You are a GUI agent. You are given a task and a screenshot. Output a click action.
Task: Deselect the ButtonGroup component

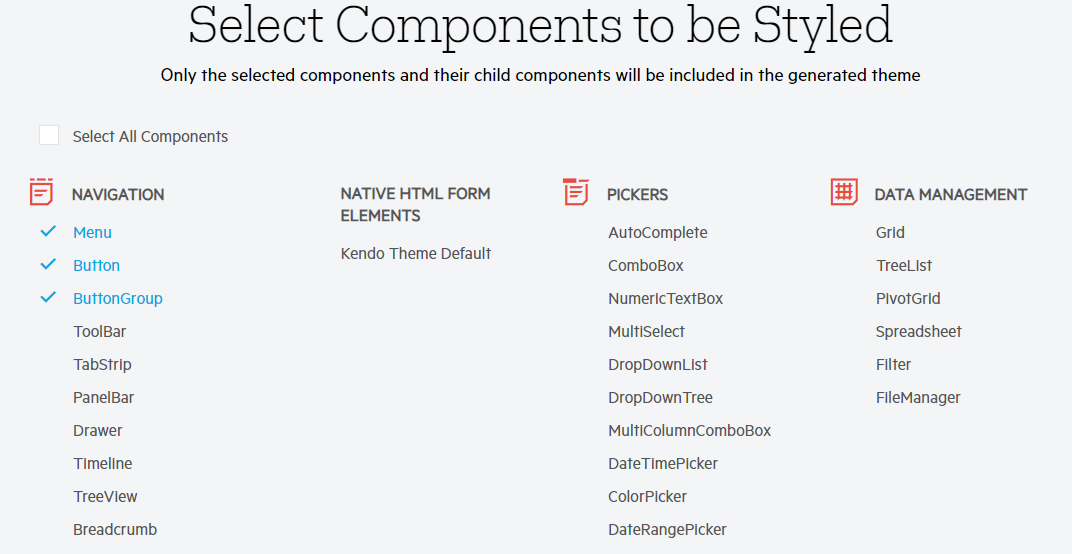pos(118,299)
